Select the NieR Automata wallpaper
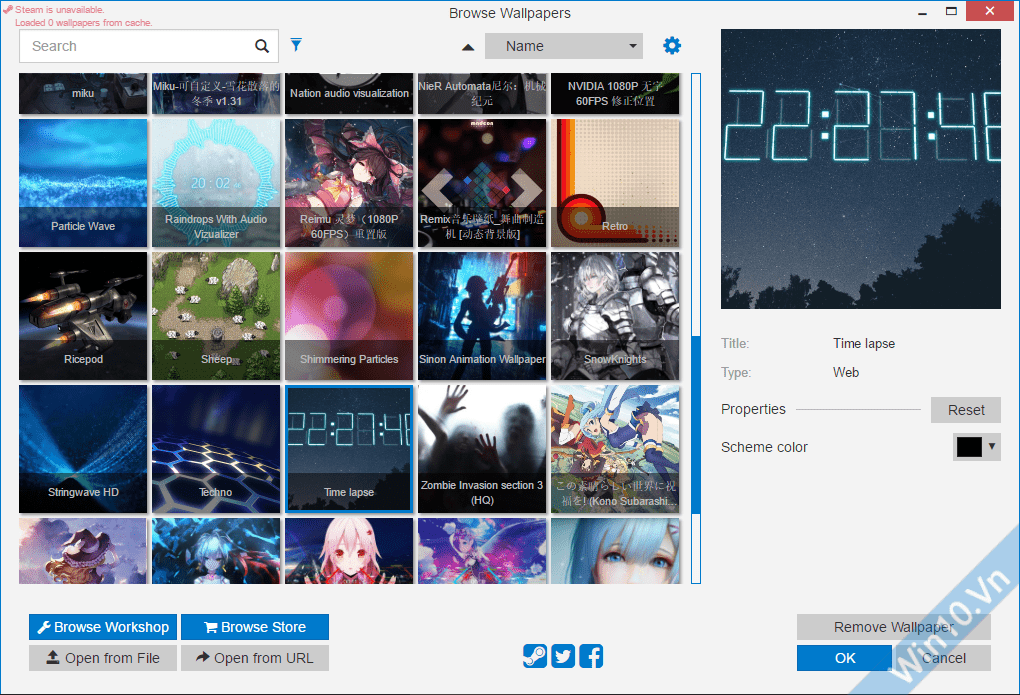Viewport: 1020px width, 695px height. coord(482,94)
